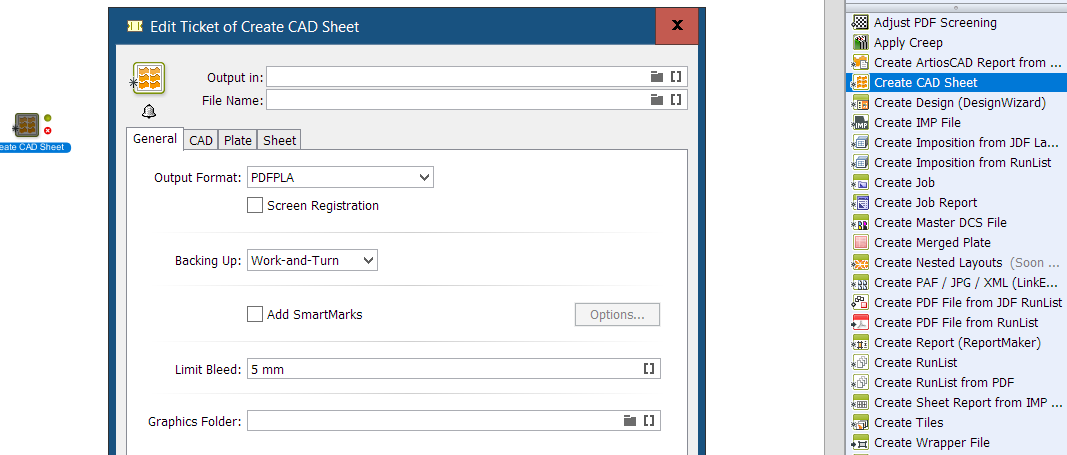Click the Create CAD Sheet icon in task list
1067x455 pixels.
(860, 82)
